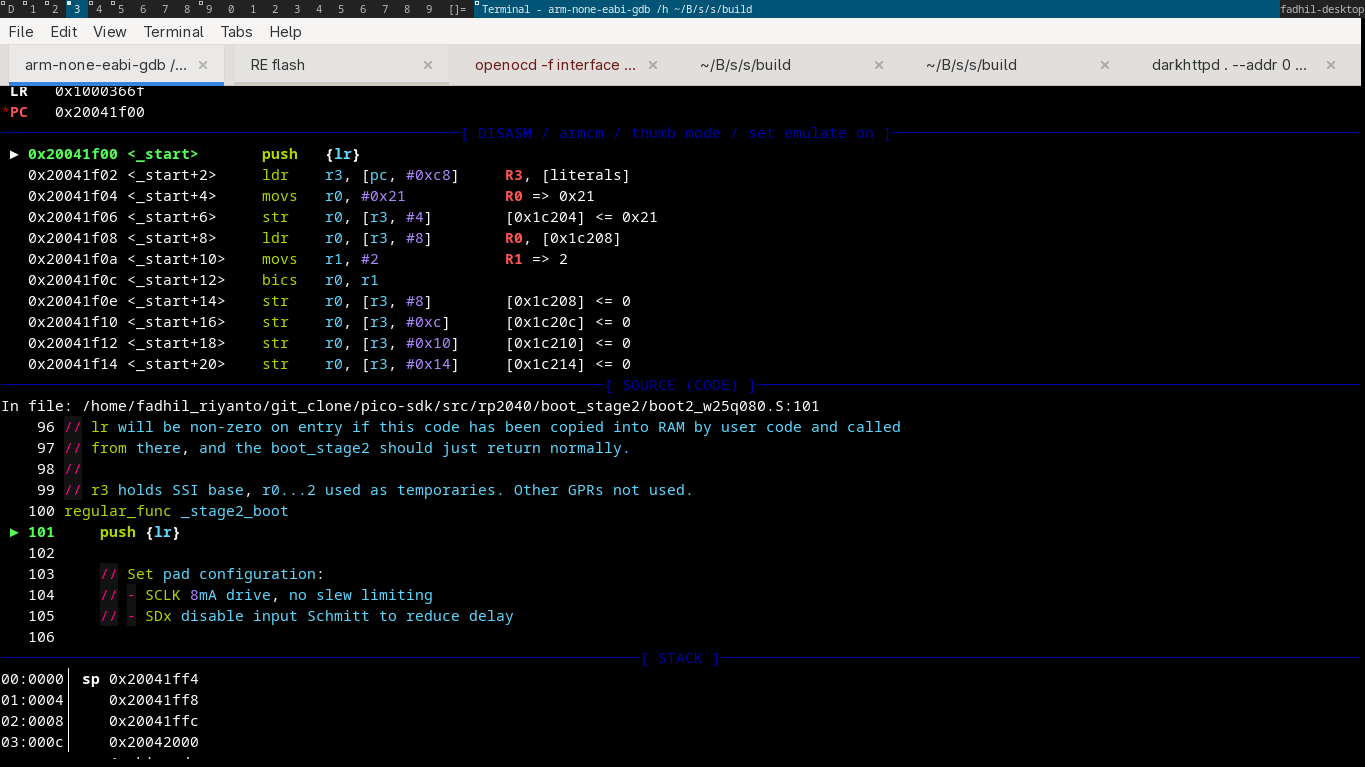Open the Edit menu
This screenshot has height=767, width=1365.
tap(64, 32)
